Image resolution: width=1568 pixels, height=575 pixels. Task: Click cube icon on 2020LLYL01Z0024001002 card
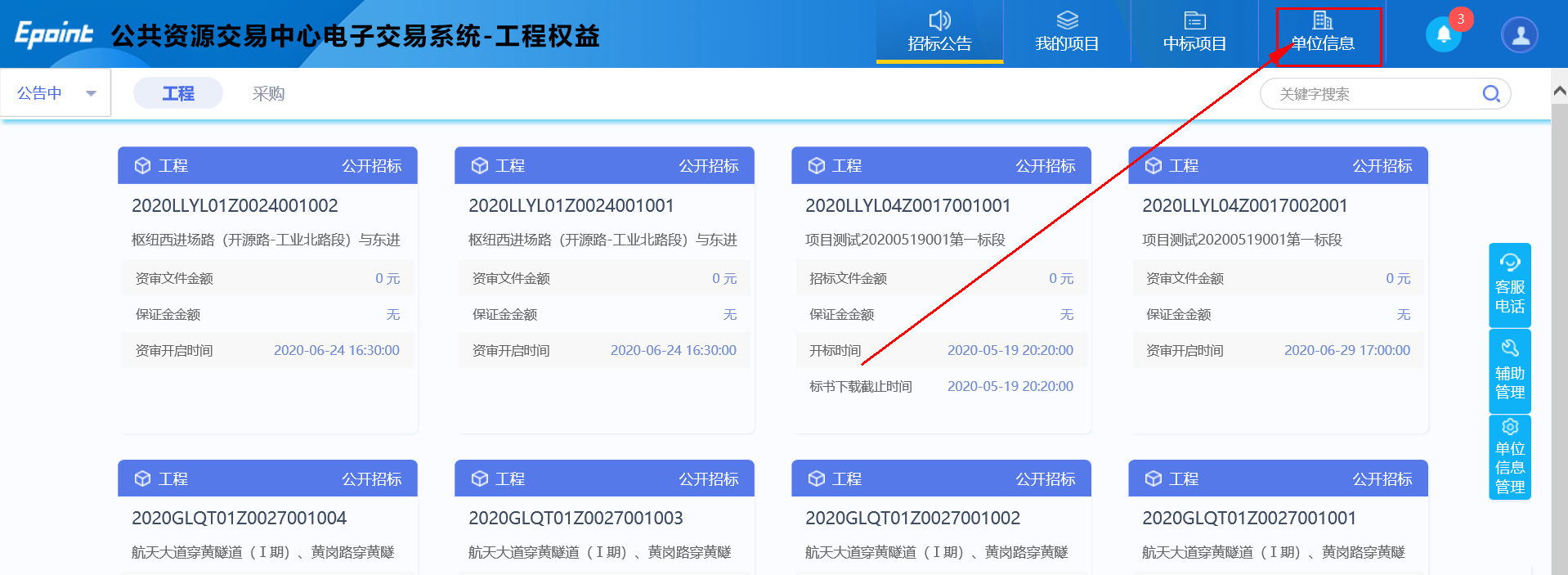(143, 166)
